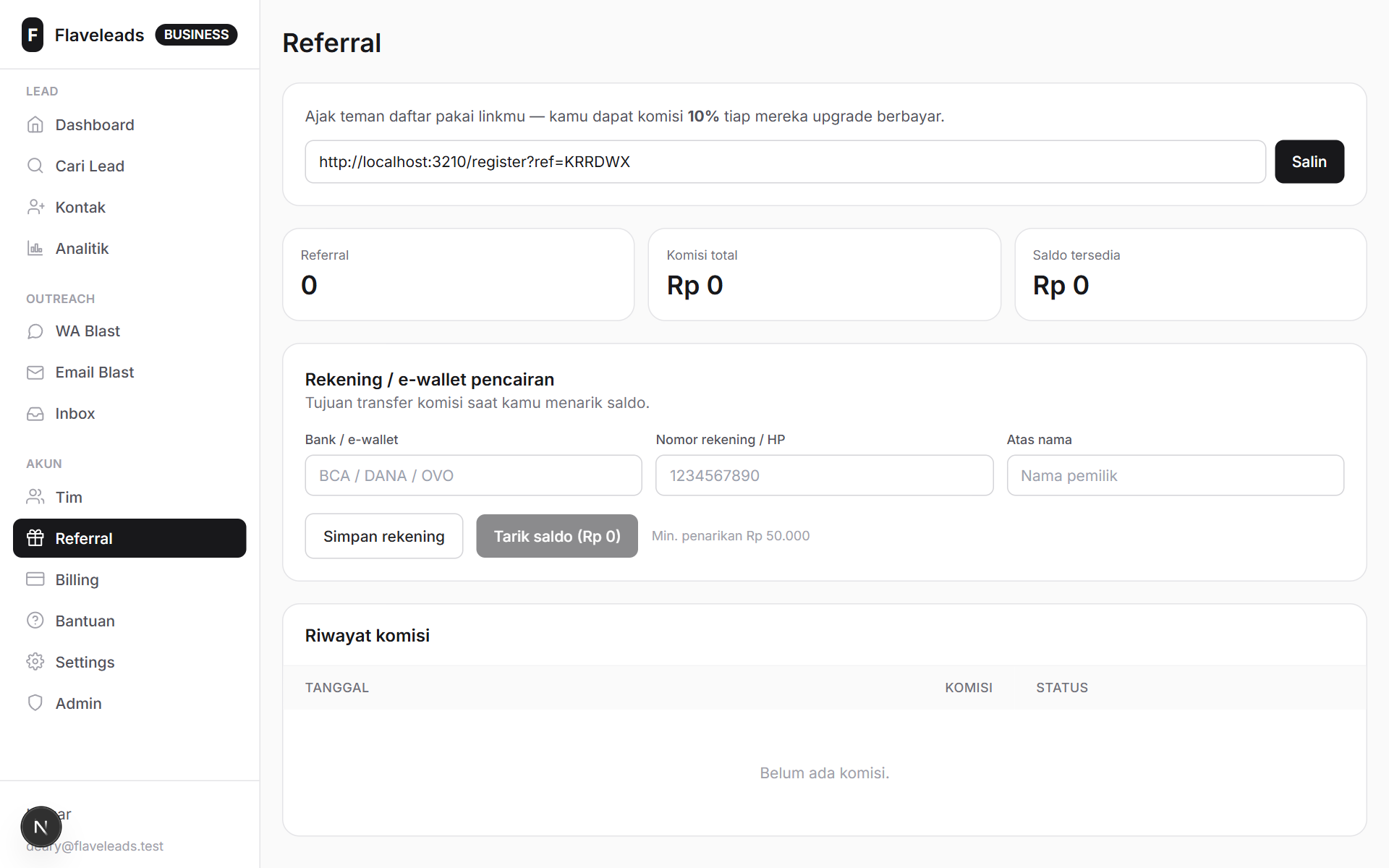Screen dimensions: 1389x868
Task: Click the Nomor rekening / HP field
Action: [x=824, y=475]
